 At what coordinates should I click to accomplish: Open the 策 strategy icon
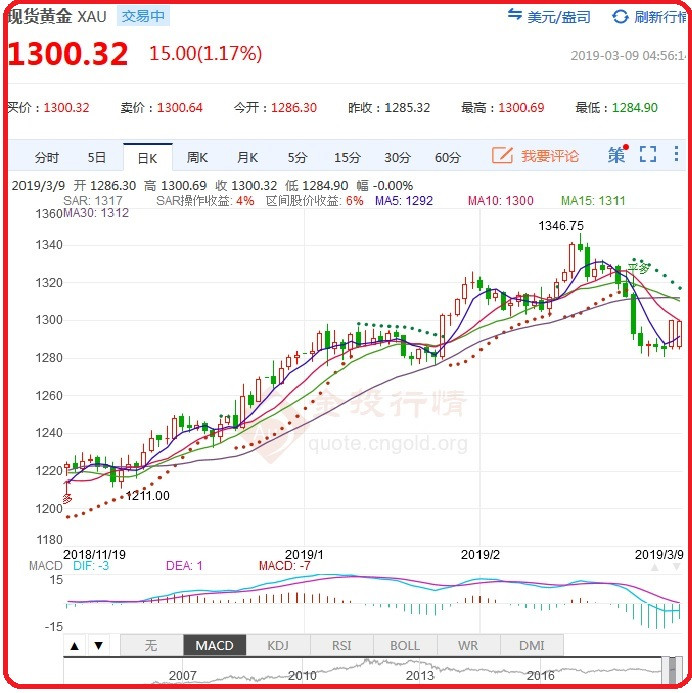tap(618, 154)
